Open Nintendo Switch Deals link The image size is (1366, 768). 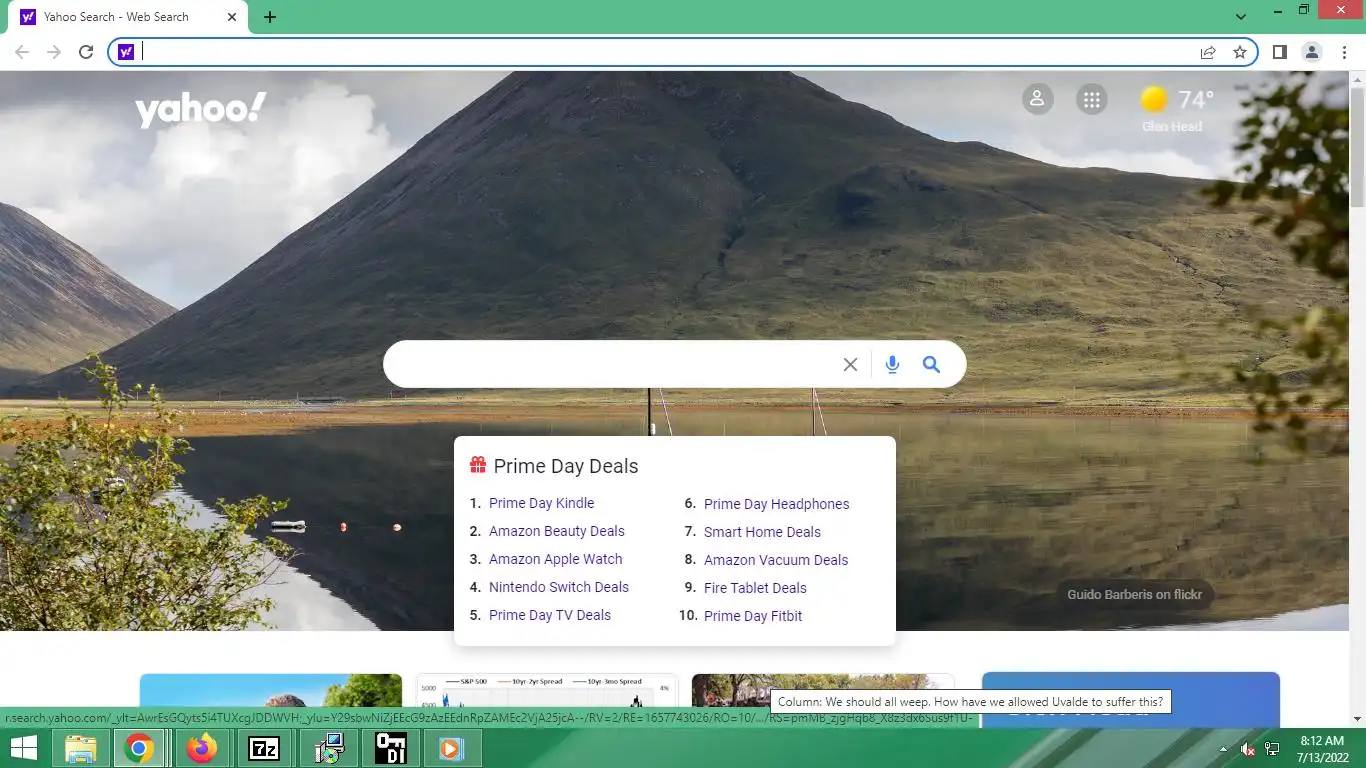pos(559,587)
